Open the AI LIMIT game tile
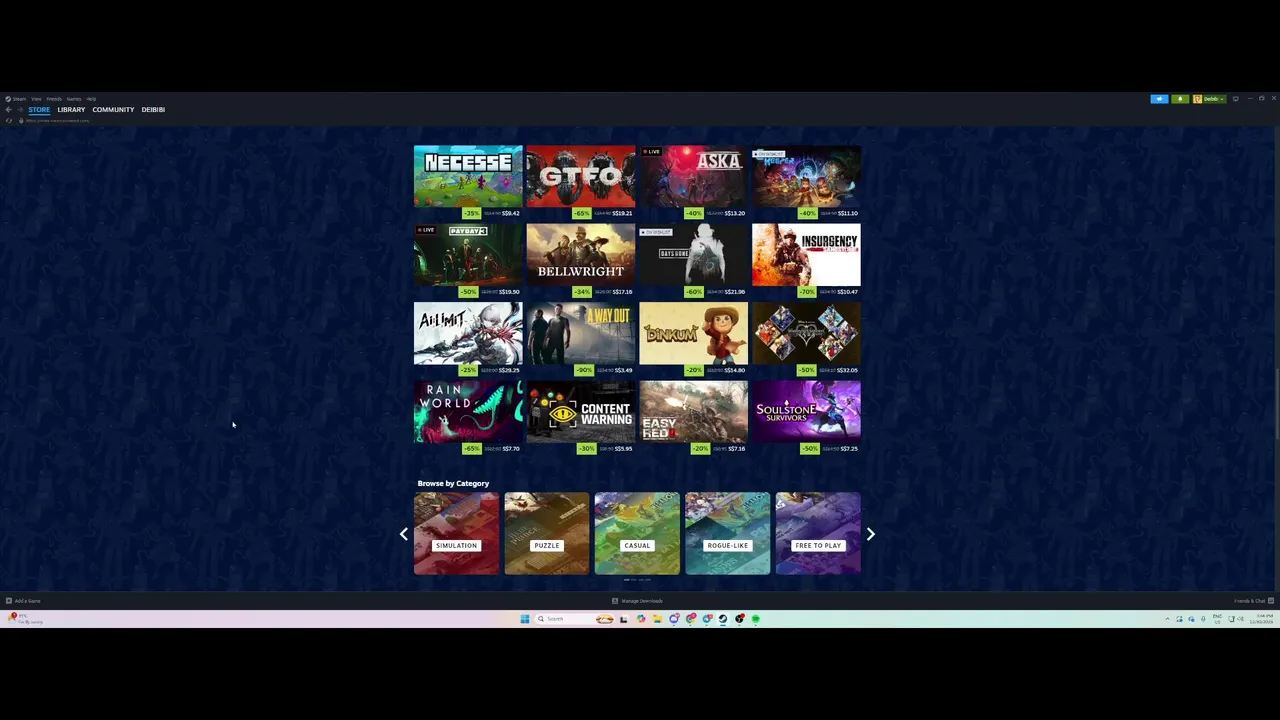Screen dimensions: 1280x720 pyautogui.click(x=468, y=333)
